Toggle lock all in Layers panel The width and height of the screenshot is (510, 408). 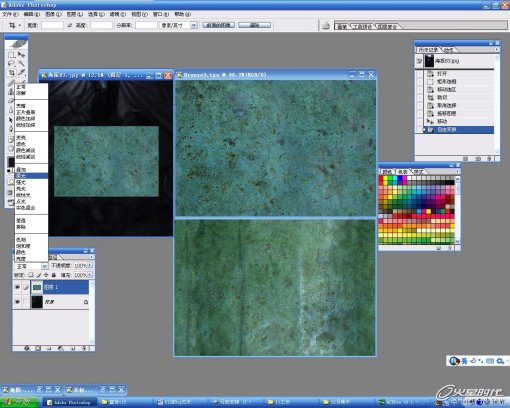click(x=54, y=275)
